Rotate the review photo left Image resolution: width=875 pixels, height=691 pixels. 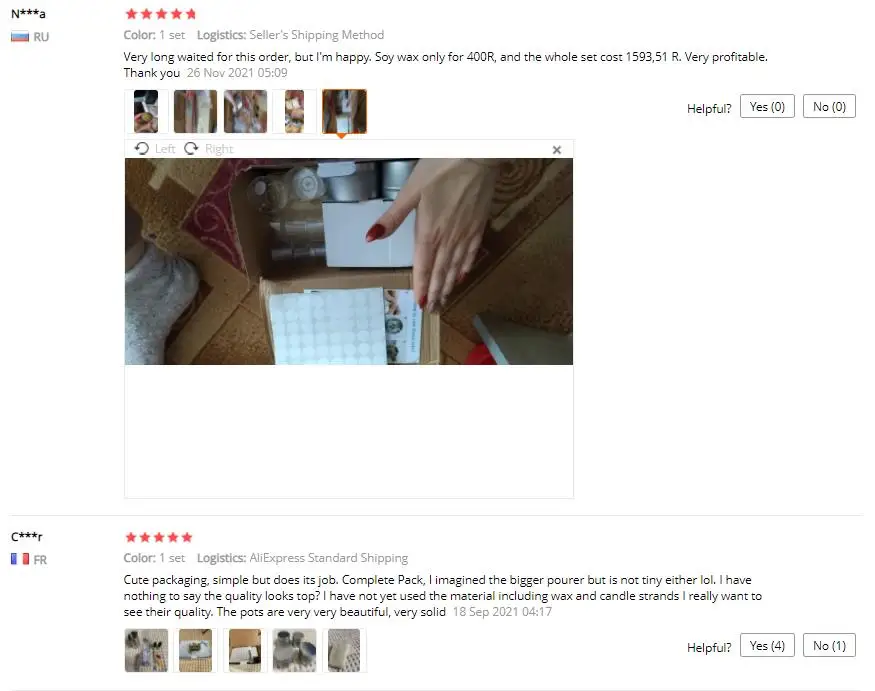155,148
